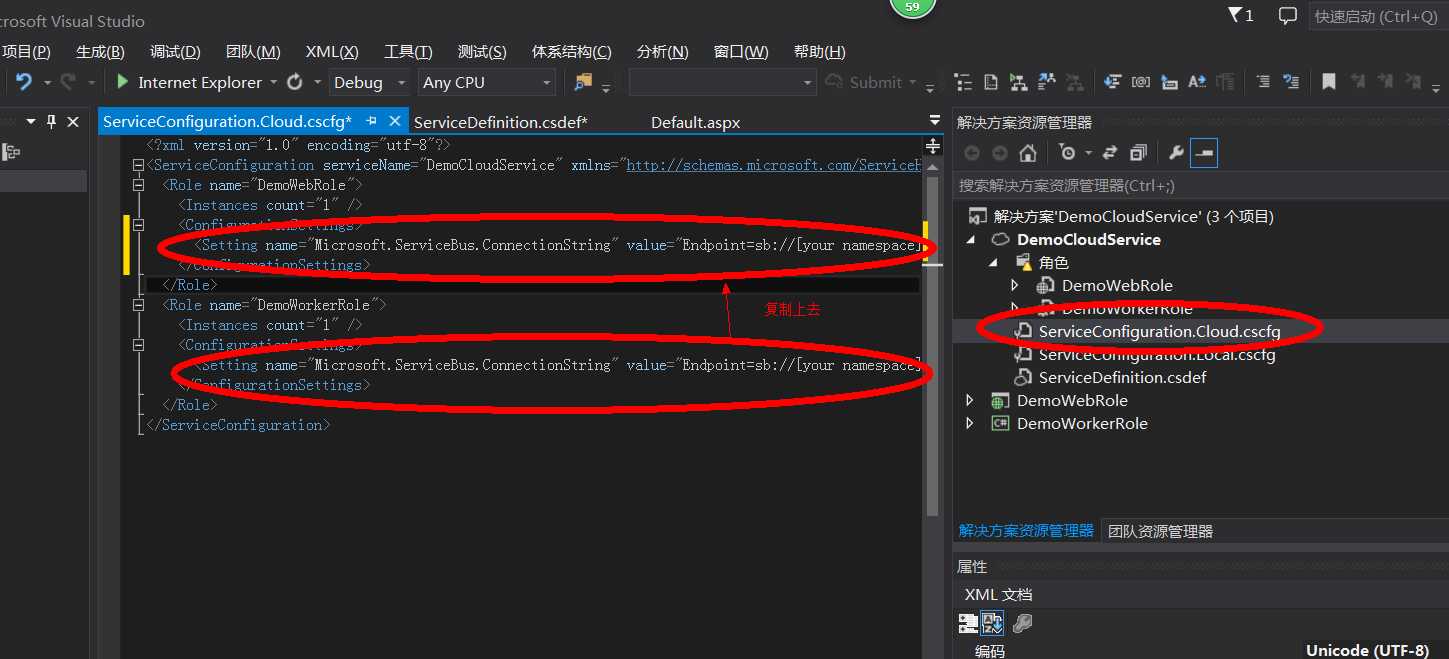The height and width of the screenshot is (659, 1449).
Task: Click the find in files folder icon
Action: click(583, 82)
